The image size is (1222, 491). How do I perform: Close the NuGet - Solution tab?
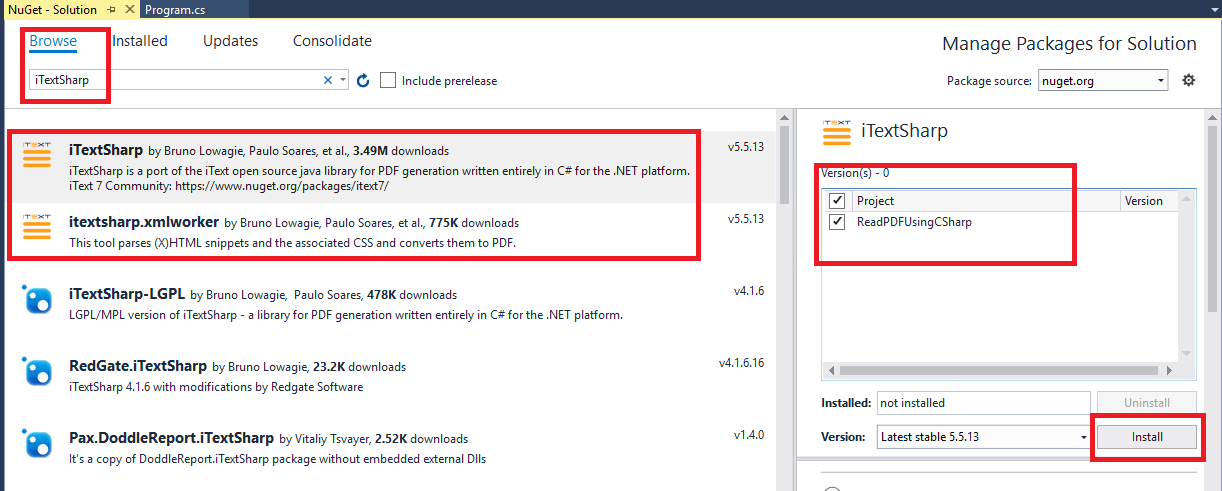point(129,9)
